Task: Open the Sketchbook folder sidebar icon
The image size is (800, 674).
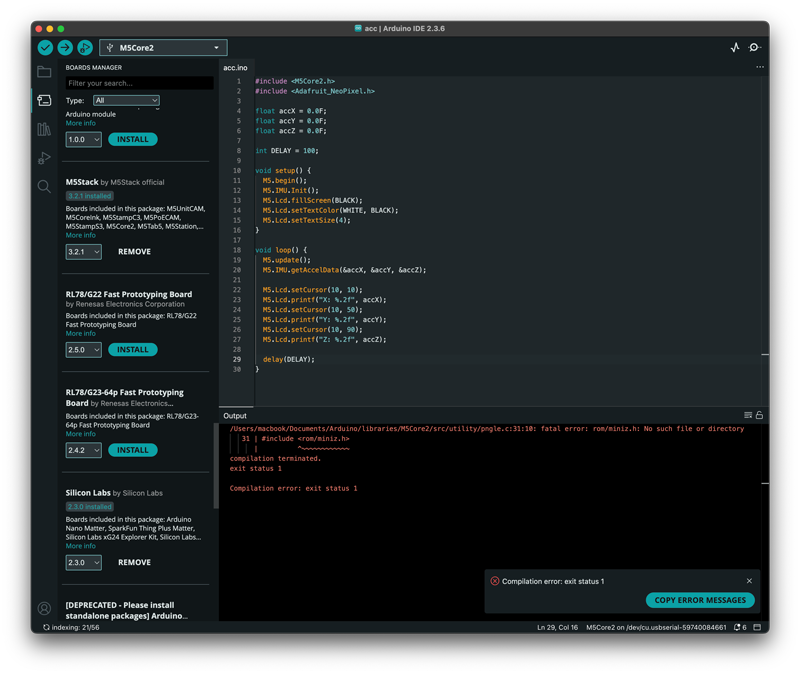Action: point(44,71)
